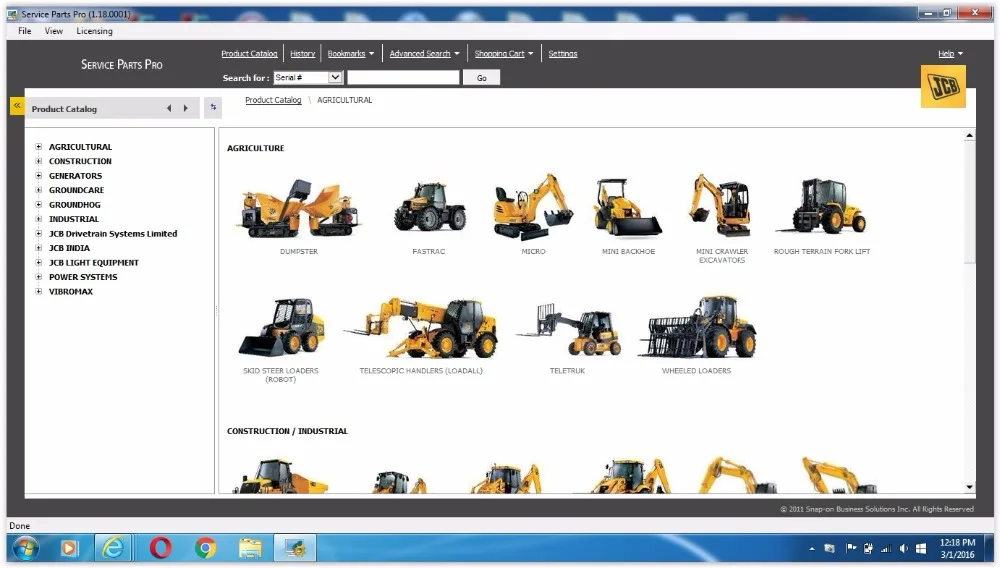Collapse the sidebar with the yellow double-arrow icon

click(x=17, y=105)
